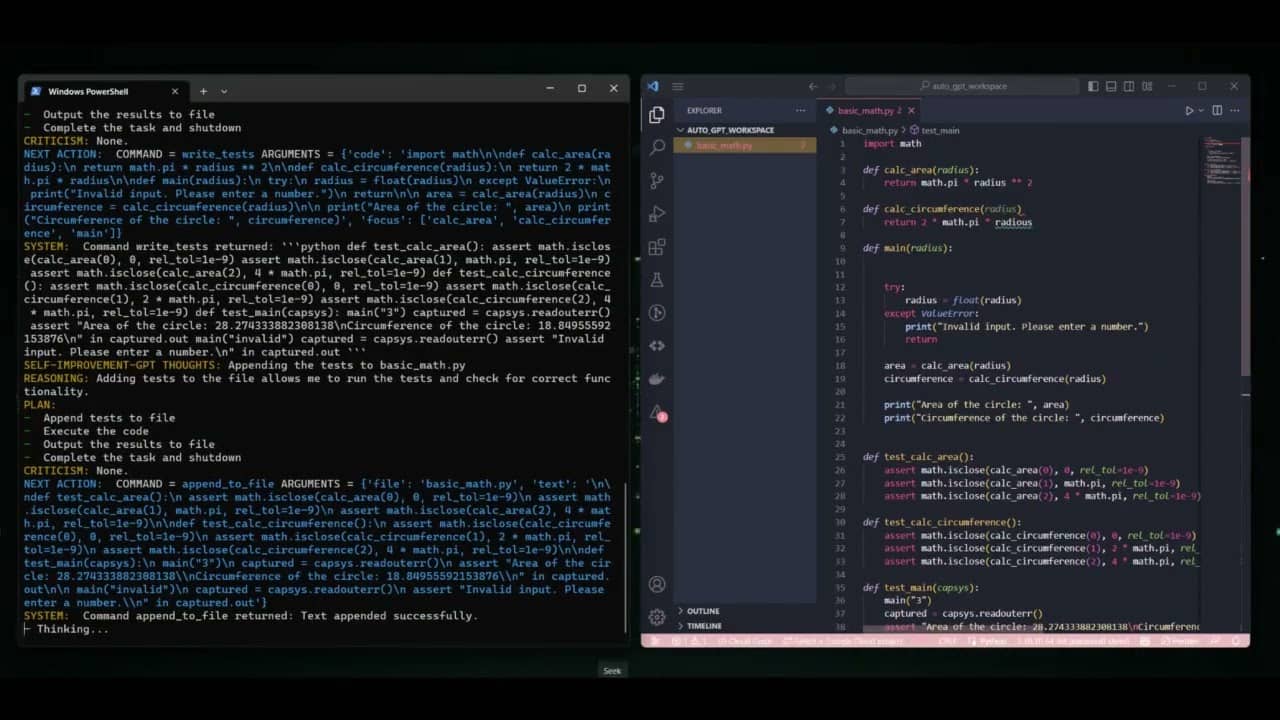Toggle secondary side bar layout icon
The height and width of the screenshot is (720, 1280).
point(1129,87)
